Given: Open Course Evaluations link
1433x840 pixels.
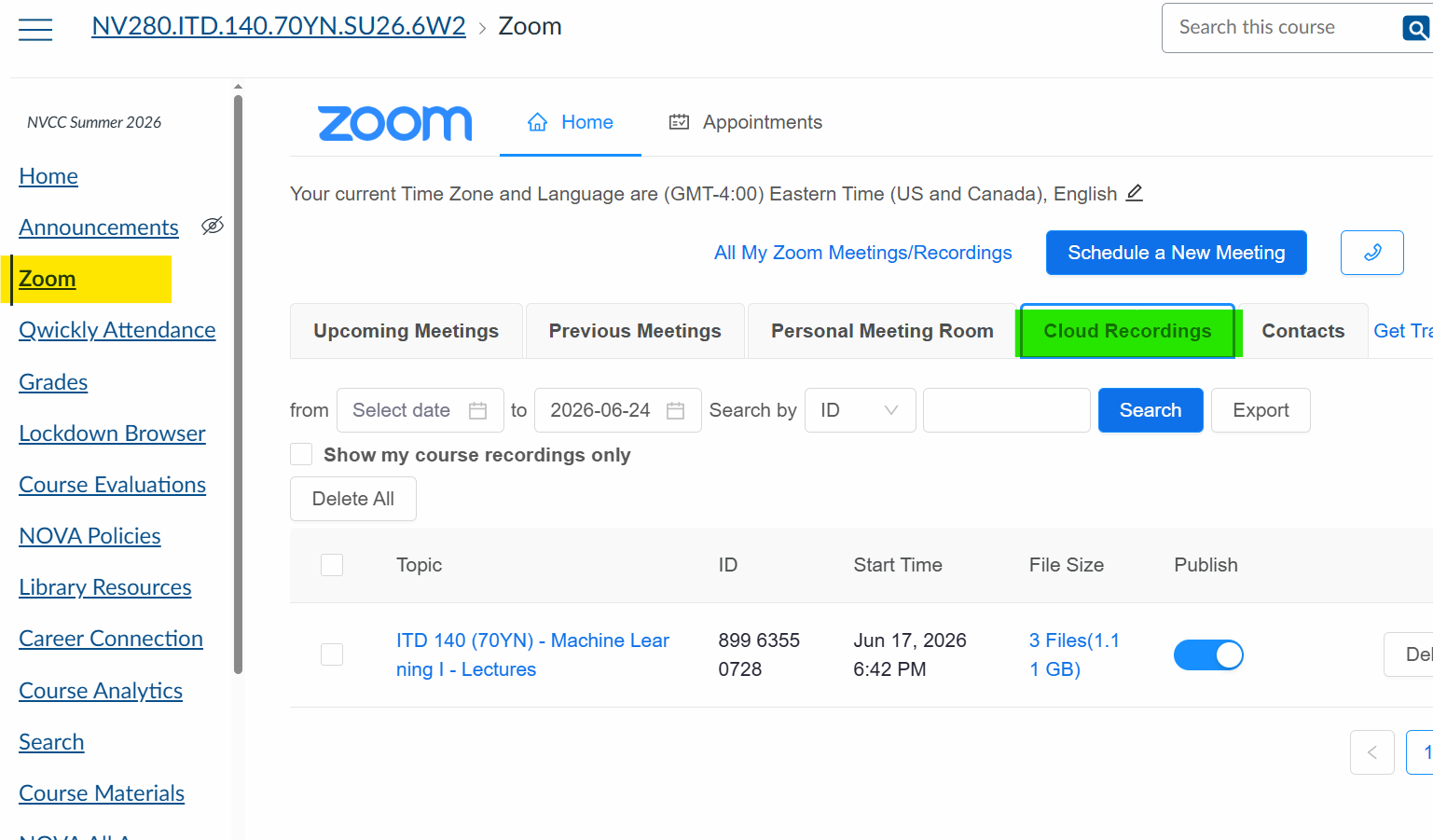Looking at the screenshot, I should pos(113,485).
